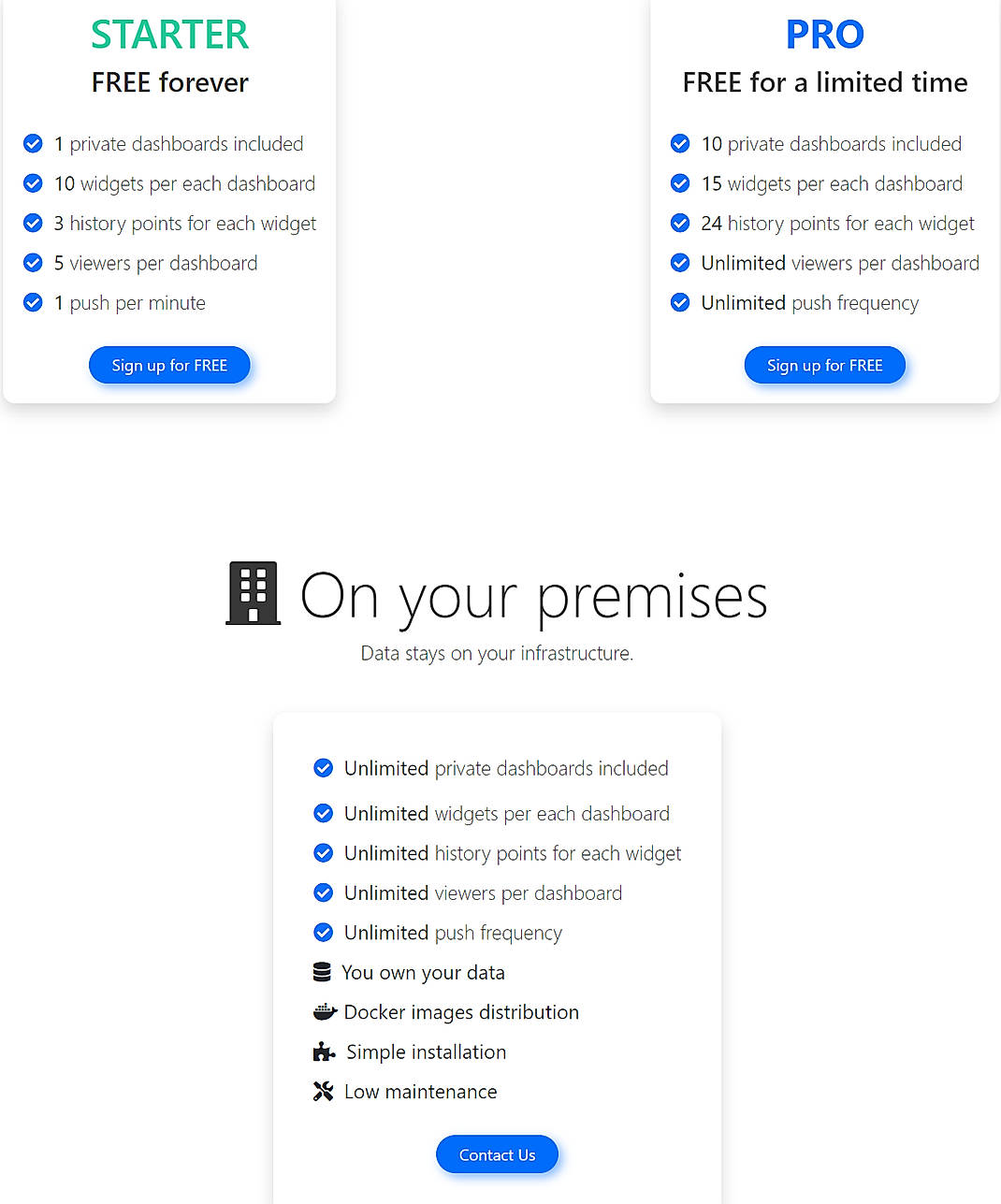This screenshot has height=1204, width=1001.
Task: Click the checkmark beside Unlimited widgets per each dashboard
Action: pyautogui.click(x=323, y=813)
